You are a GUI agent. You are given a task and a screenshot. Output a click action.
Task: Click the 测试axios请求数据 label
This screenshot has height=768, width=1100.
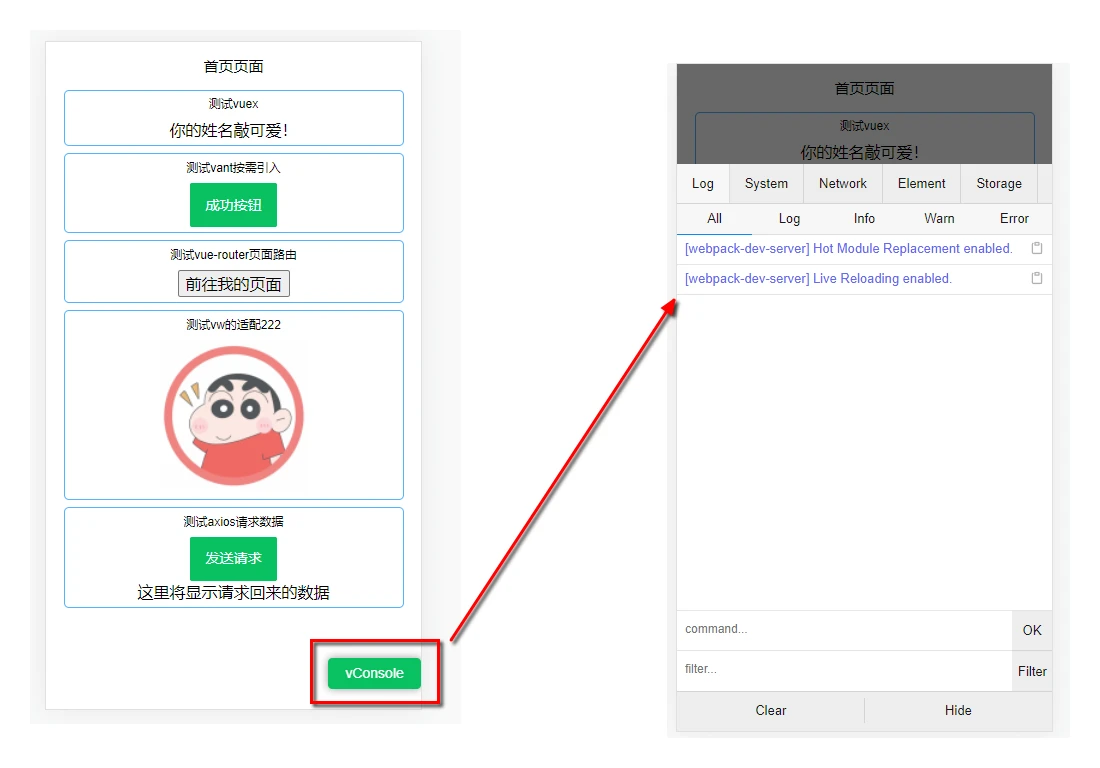point(234,522)
